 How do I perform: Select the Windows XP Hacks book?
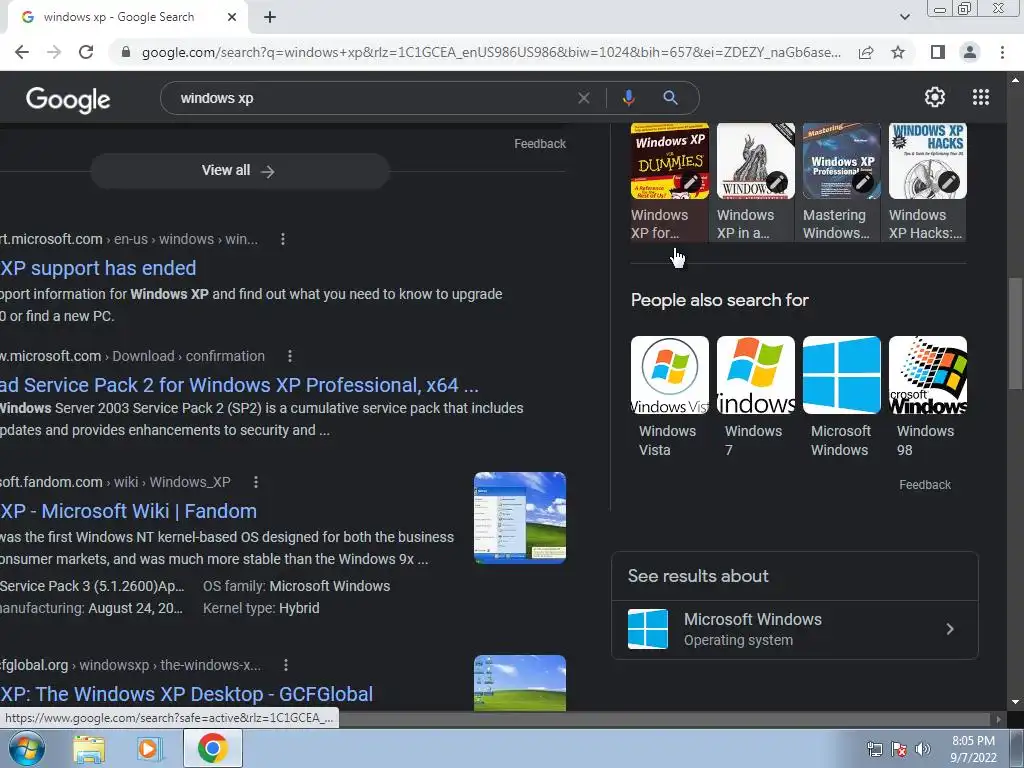point(927,182)
